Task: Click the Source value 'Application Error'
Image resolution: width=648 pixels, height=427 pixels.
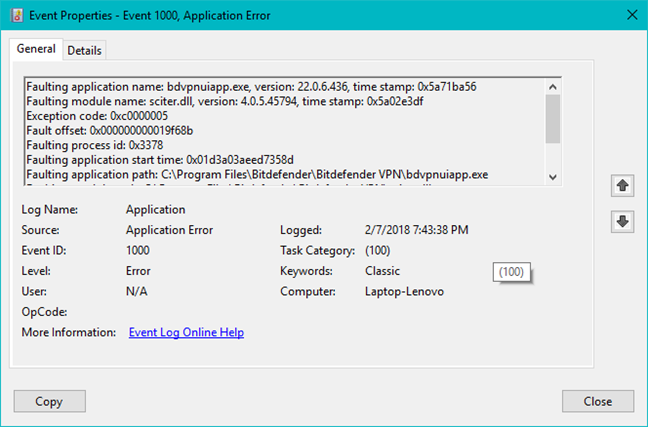Action: [169, 230]
